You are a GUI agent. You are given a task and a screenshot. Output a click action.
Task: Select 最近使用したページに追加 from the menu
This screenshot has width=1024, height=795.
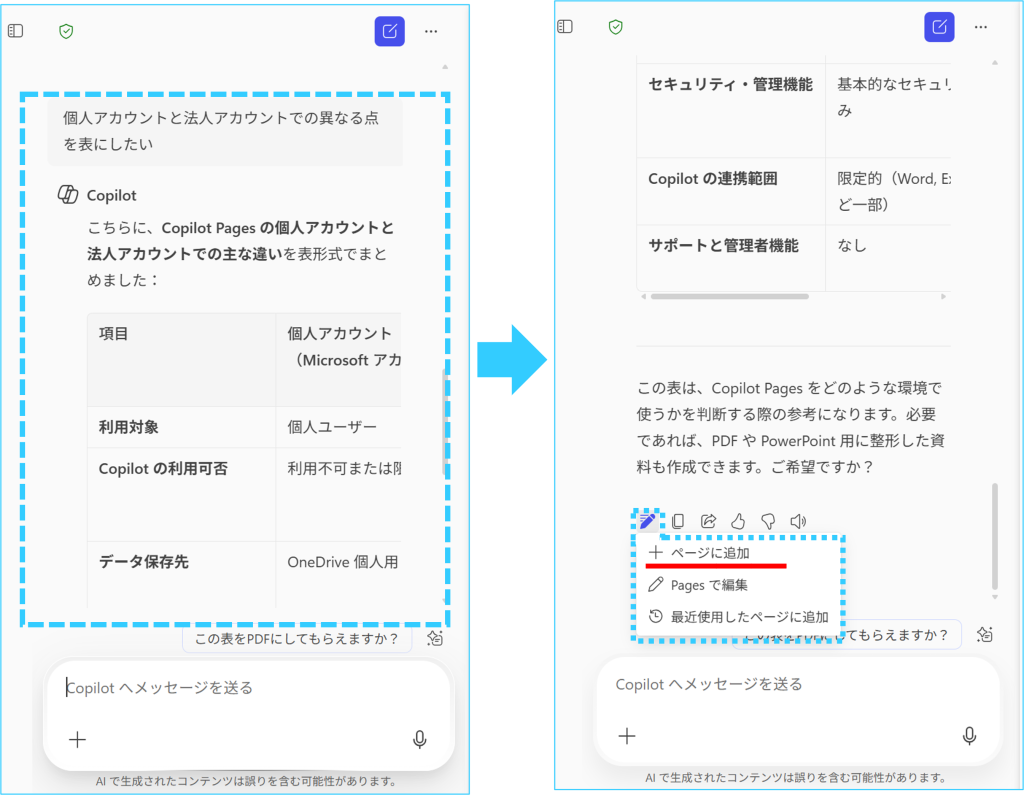tap(738, 617)
